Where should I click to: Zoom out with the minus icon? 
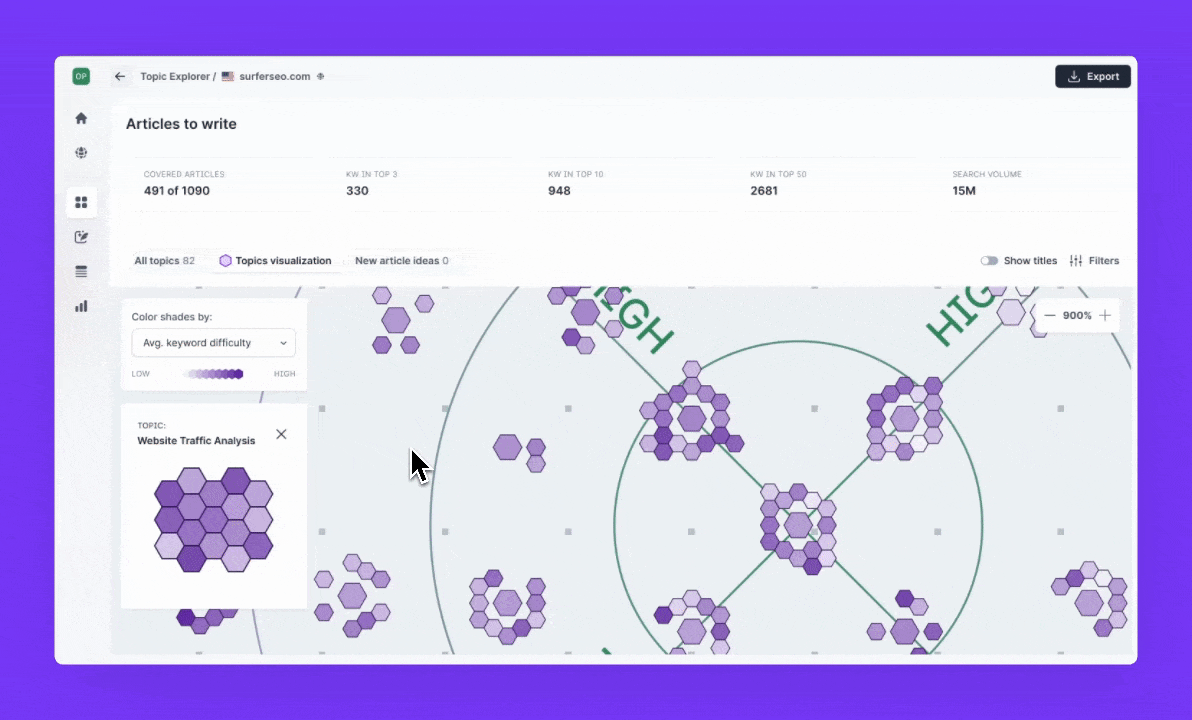pyautogui.click(x=1049, y=315)
